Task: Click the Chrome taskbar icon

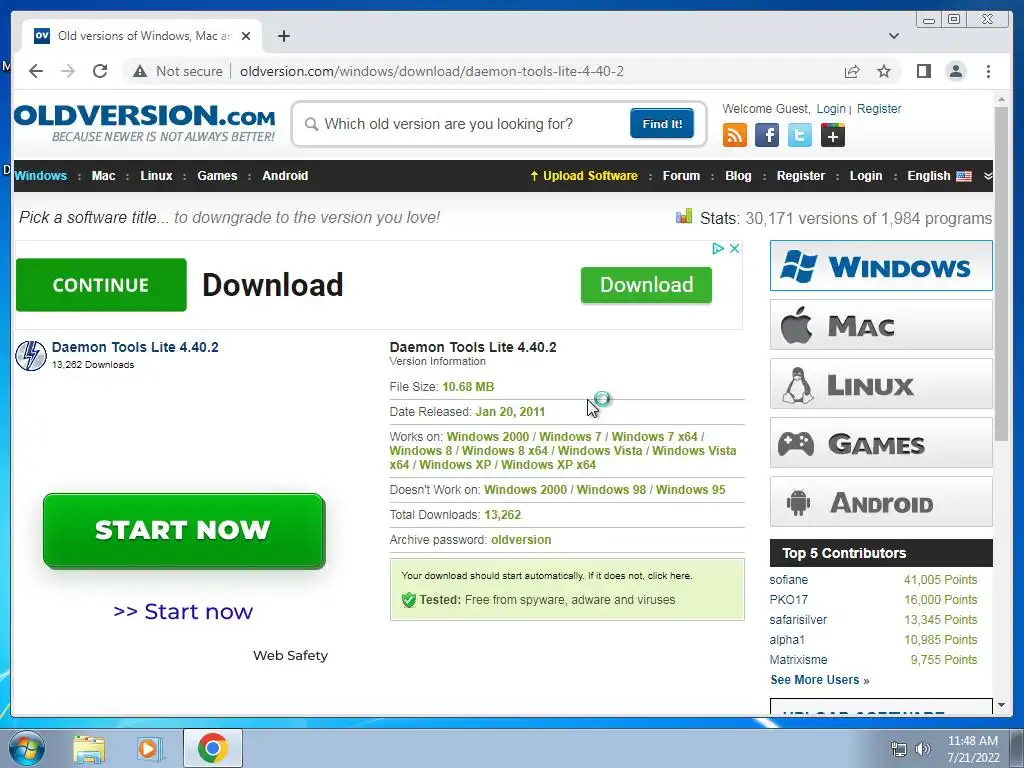Action: (x=213, y=748)
